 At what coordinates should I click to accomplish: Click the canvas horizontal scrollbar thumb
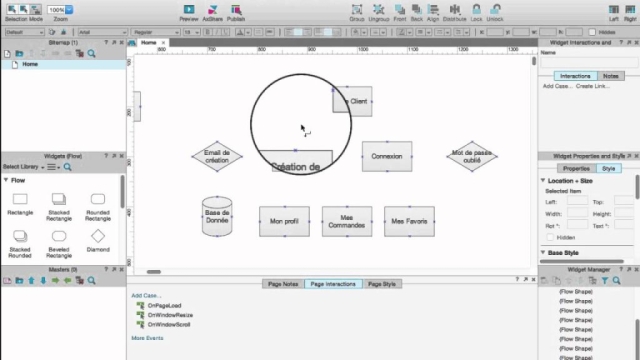(x=153, y=272)
